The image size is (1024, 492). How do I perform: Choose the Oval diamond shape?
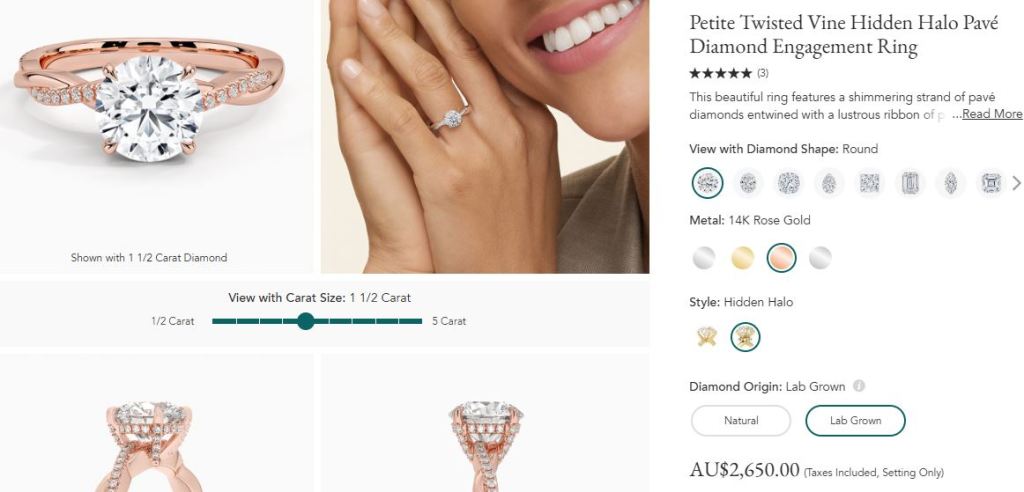point(748,183)
